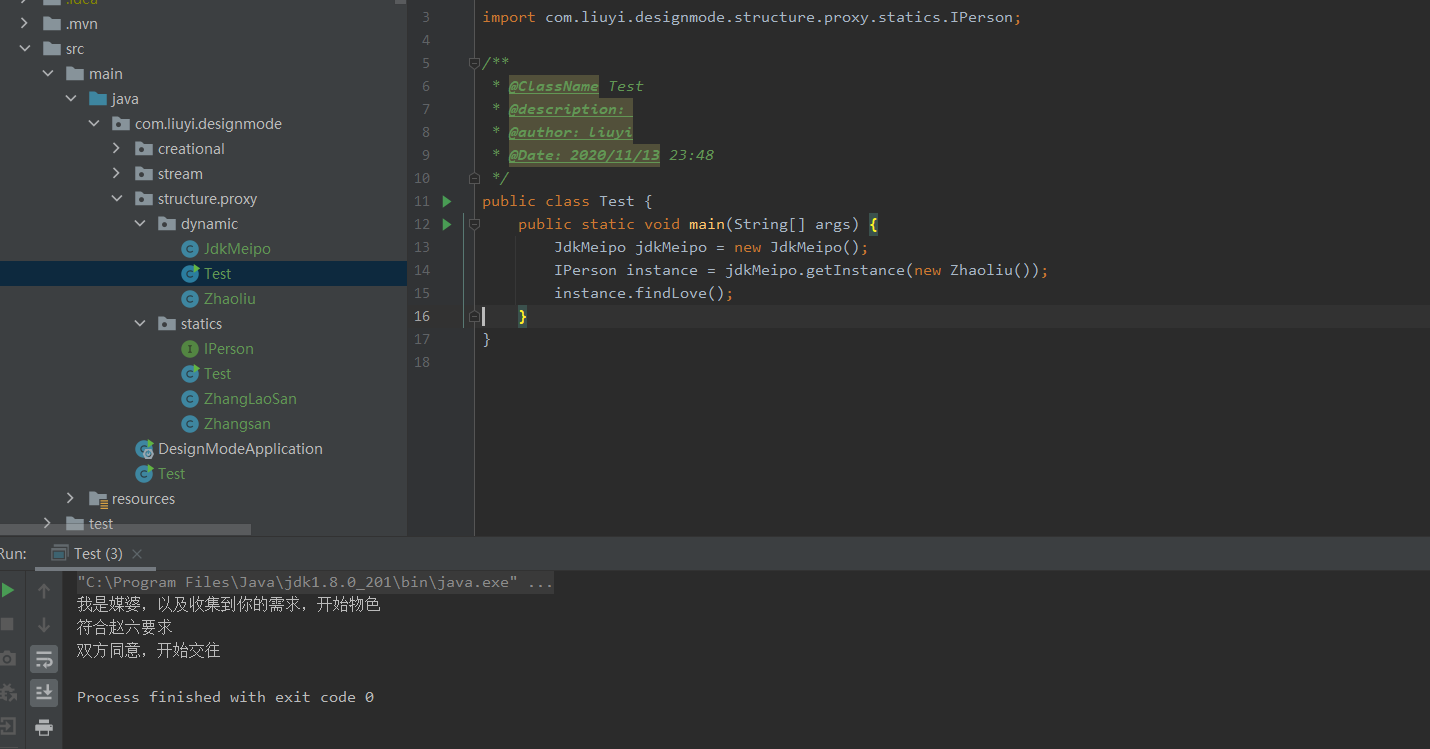The width and height of the screenshot is (1430, 749).
Task: Click console line '符合赵六要求'
Action: point(125,628)
